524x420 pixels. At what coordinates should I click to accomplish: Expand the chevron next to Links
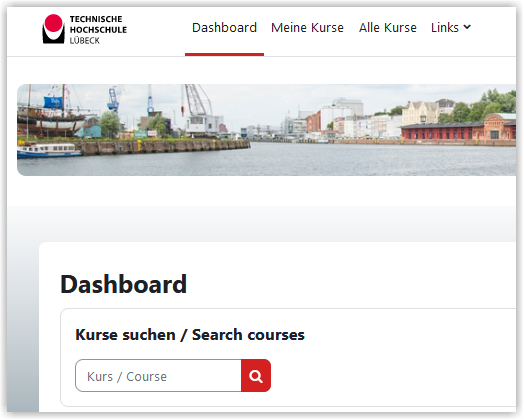468,27
